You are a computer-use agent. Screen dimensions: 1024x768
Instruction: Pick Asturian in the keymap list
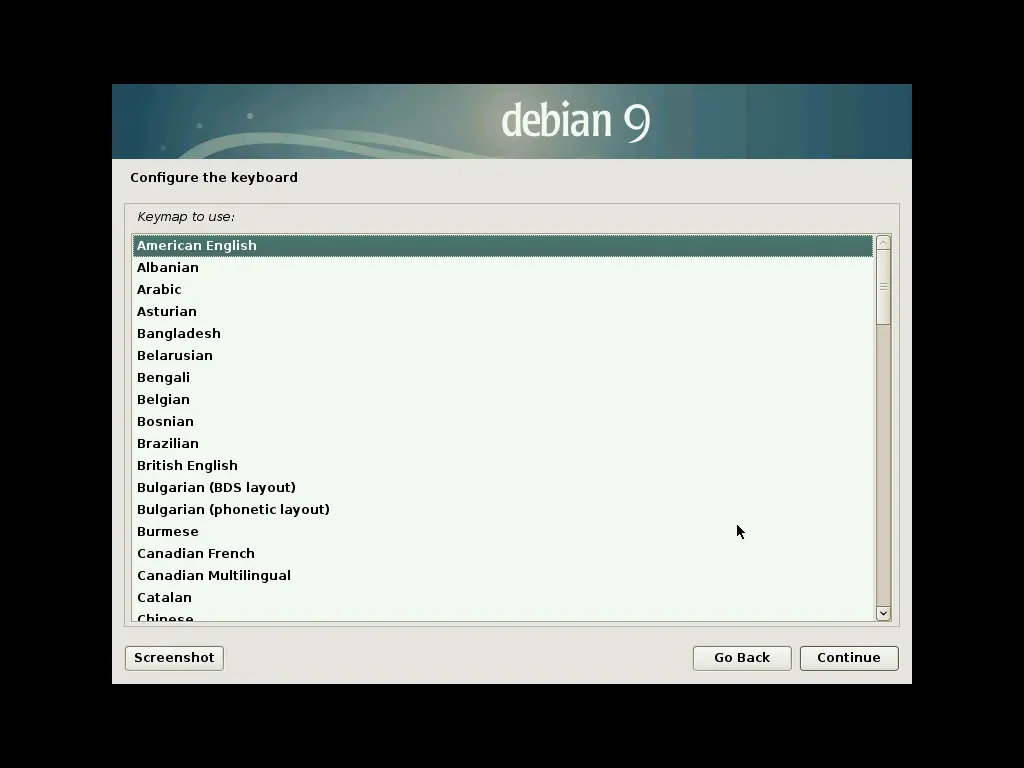pyautogui.click(x=502, y=312)
